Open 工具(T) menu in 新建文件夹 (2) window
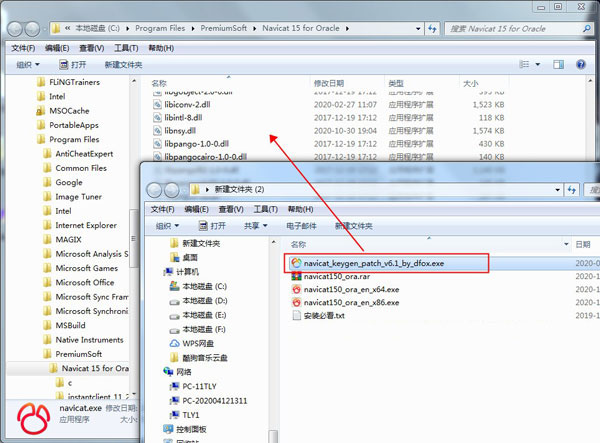 [x=266, y=209]
